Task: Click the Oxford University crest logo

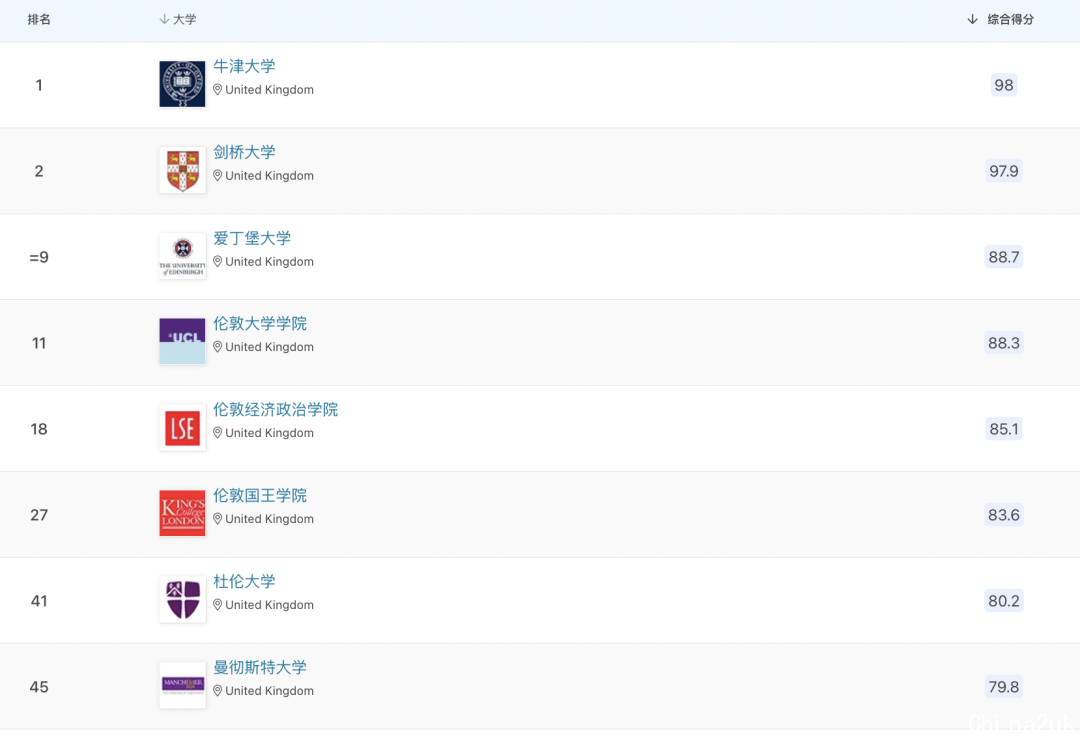Action: coord(183,84)
